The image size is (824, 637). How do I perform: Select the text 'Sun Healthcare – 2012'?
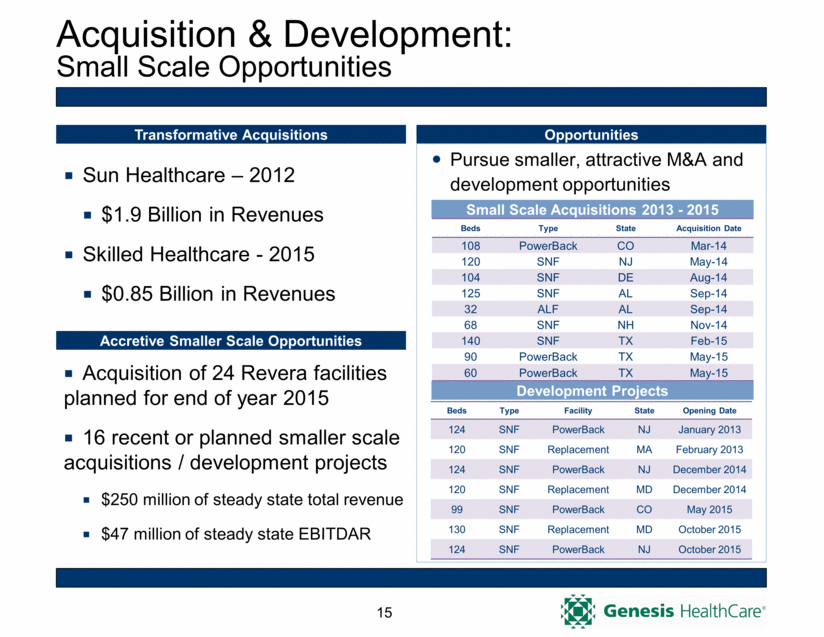[189, 175]
